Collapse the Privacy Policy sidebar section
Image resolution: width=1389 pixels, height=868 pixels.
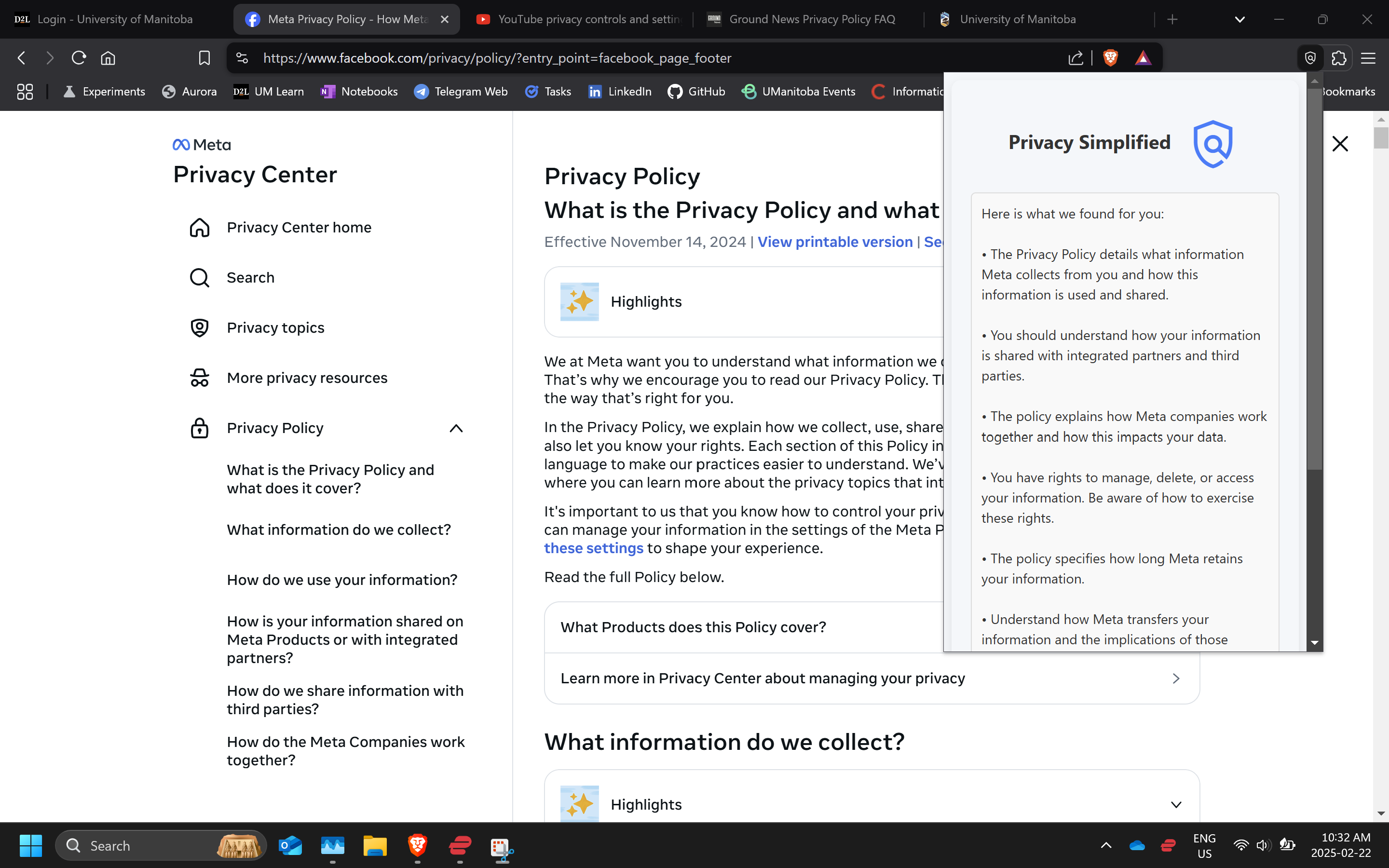[x=456, y=428]
